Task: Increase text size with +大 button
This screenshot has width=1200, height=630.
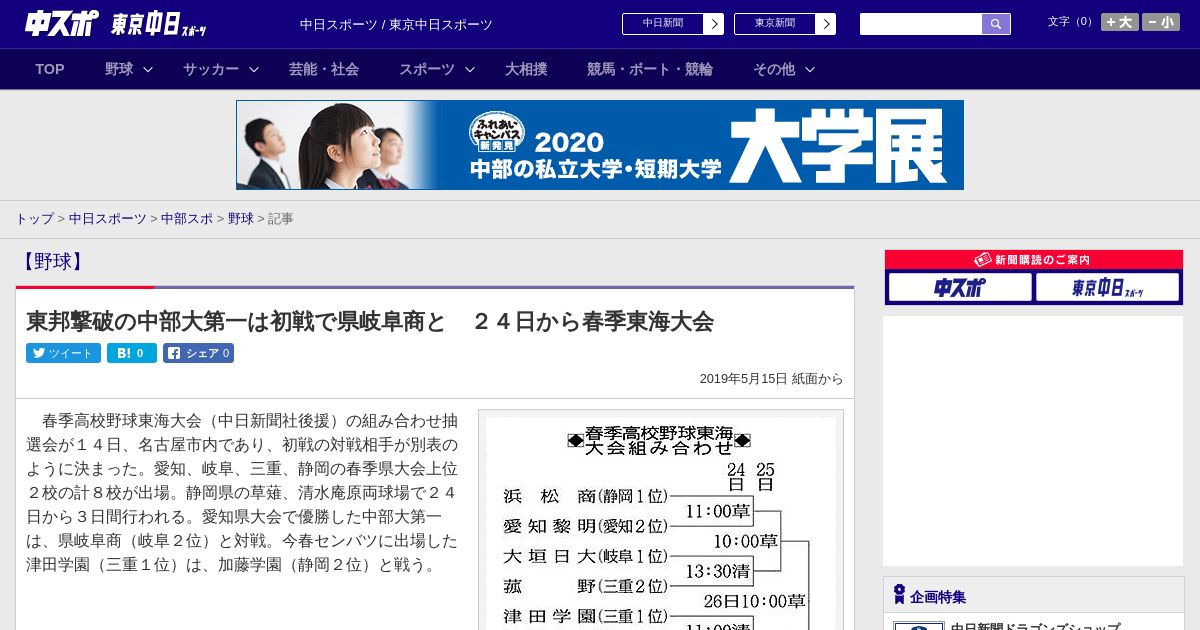Action: 1120,22
